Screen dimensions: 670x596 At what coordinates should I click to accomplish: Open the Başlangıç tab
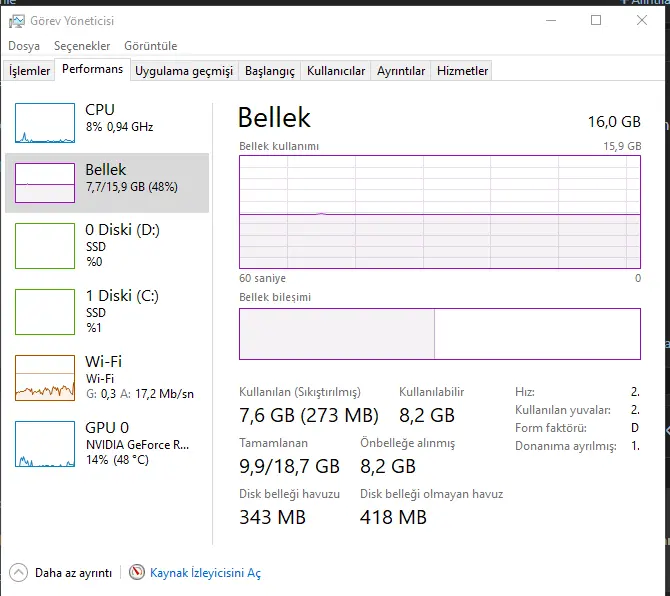point(270,70)
